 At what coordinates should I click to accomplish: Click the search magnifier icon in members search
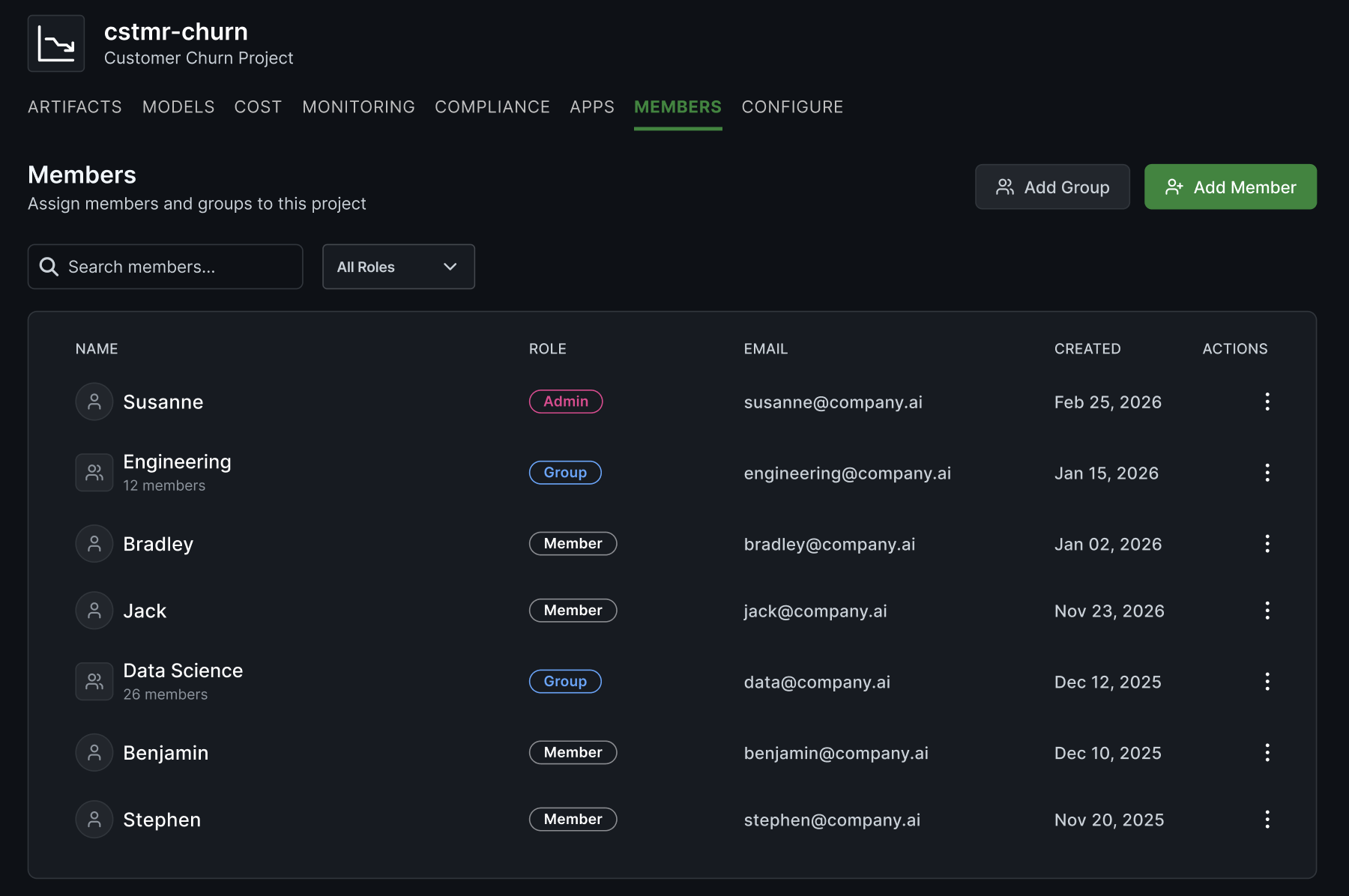click(x=49, y=267)
